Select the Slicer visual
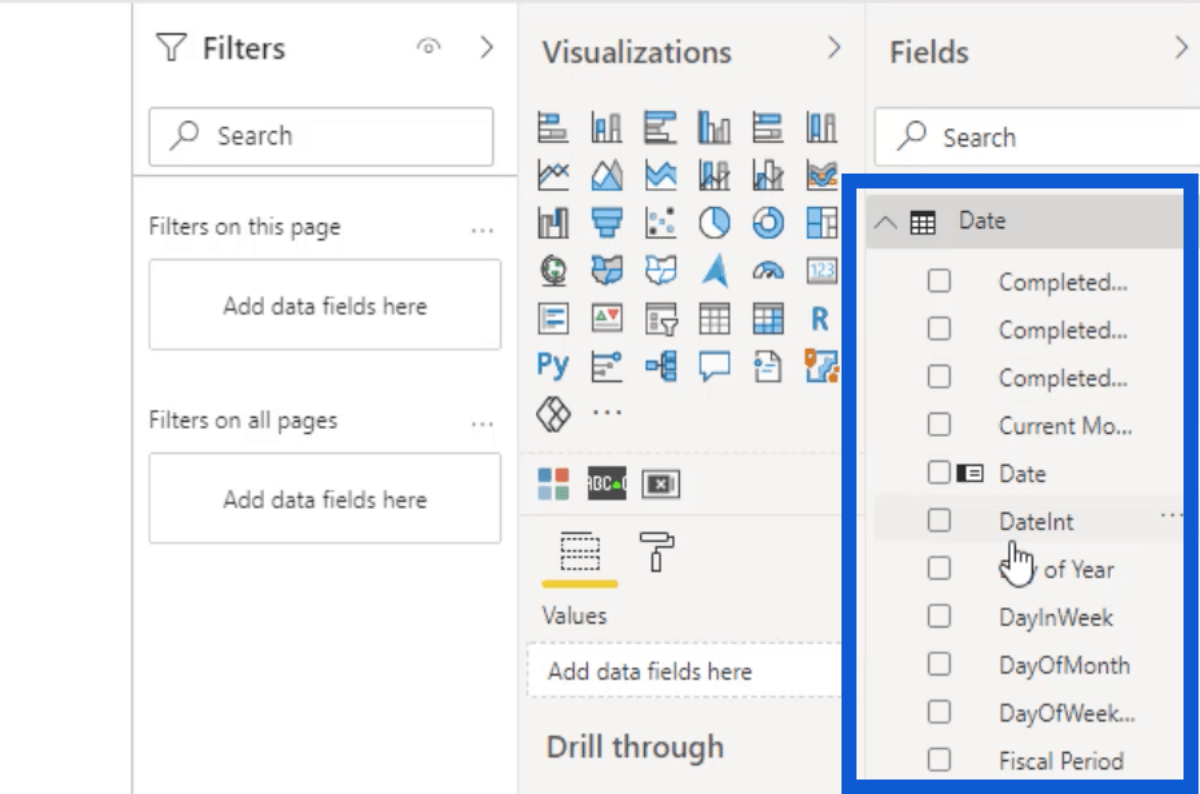 pyautogui.click(x=660, y=318)
